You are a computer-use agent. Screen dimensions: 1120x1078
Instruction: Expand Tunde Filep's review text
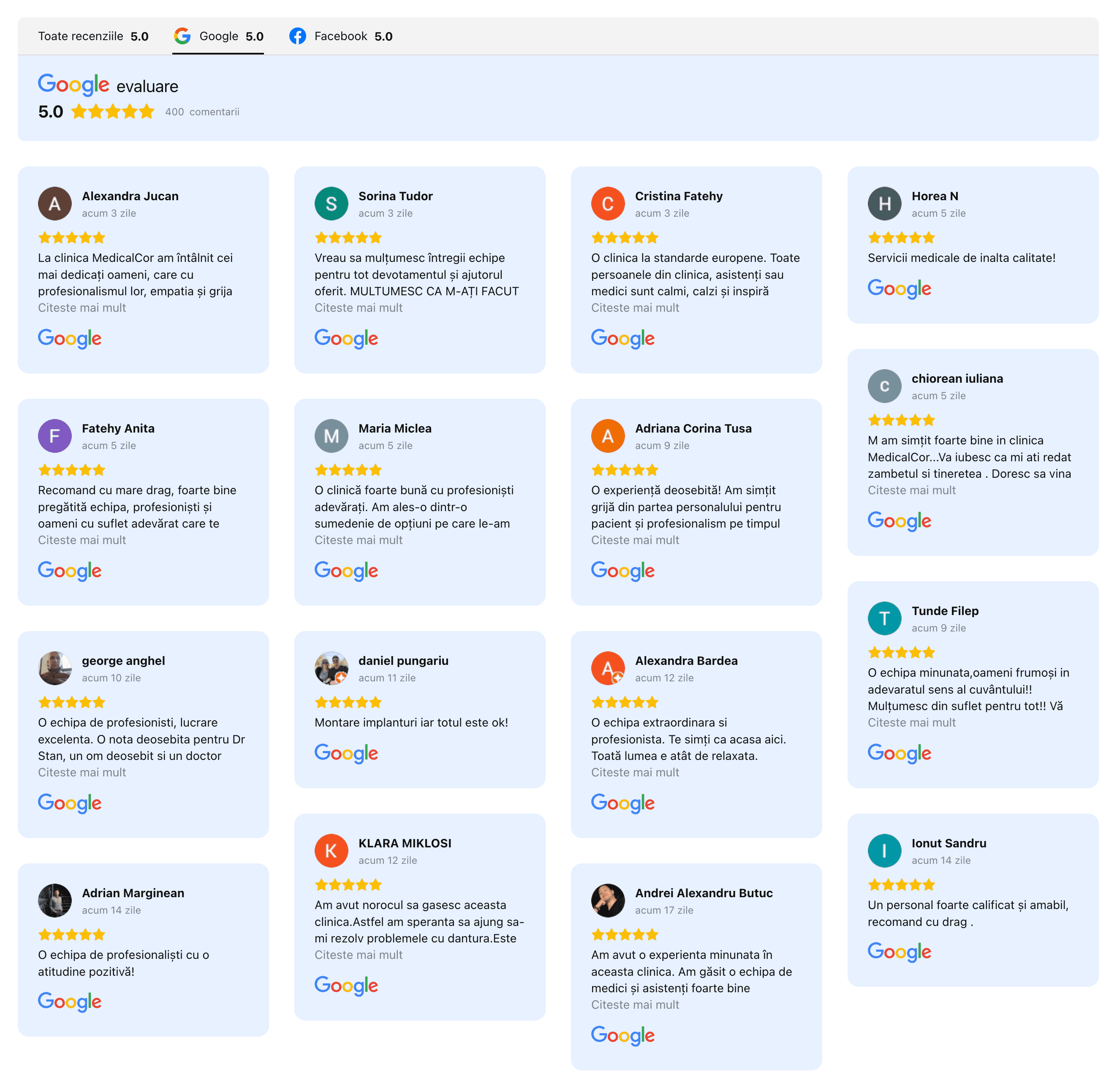pos(911,723)
